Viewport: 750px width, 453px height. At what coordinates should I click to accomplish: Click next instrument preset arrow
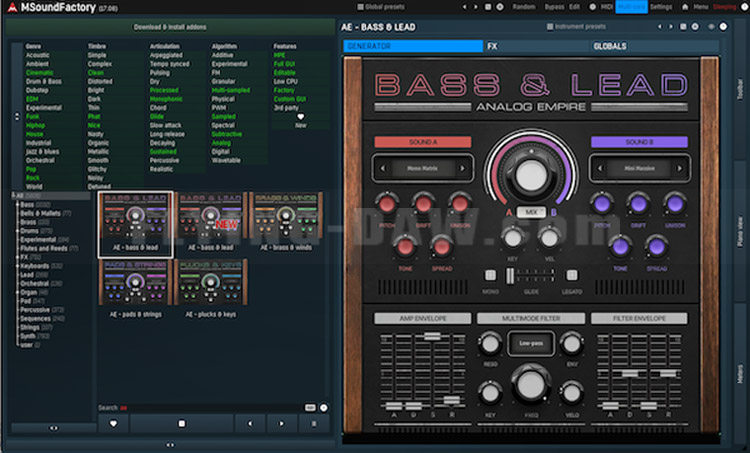coord(671,27)
